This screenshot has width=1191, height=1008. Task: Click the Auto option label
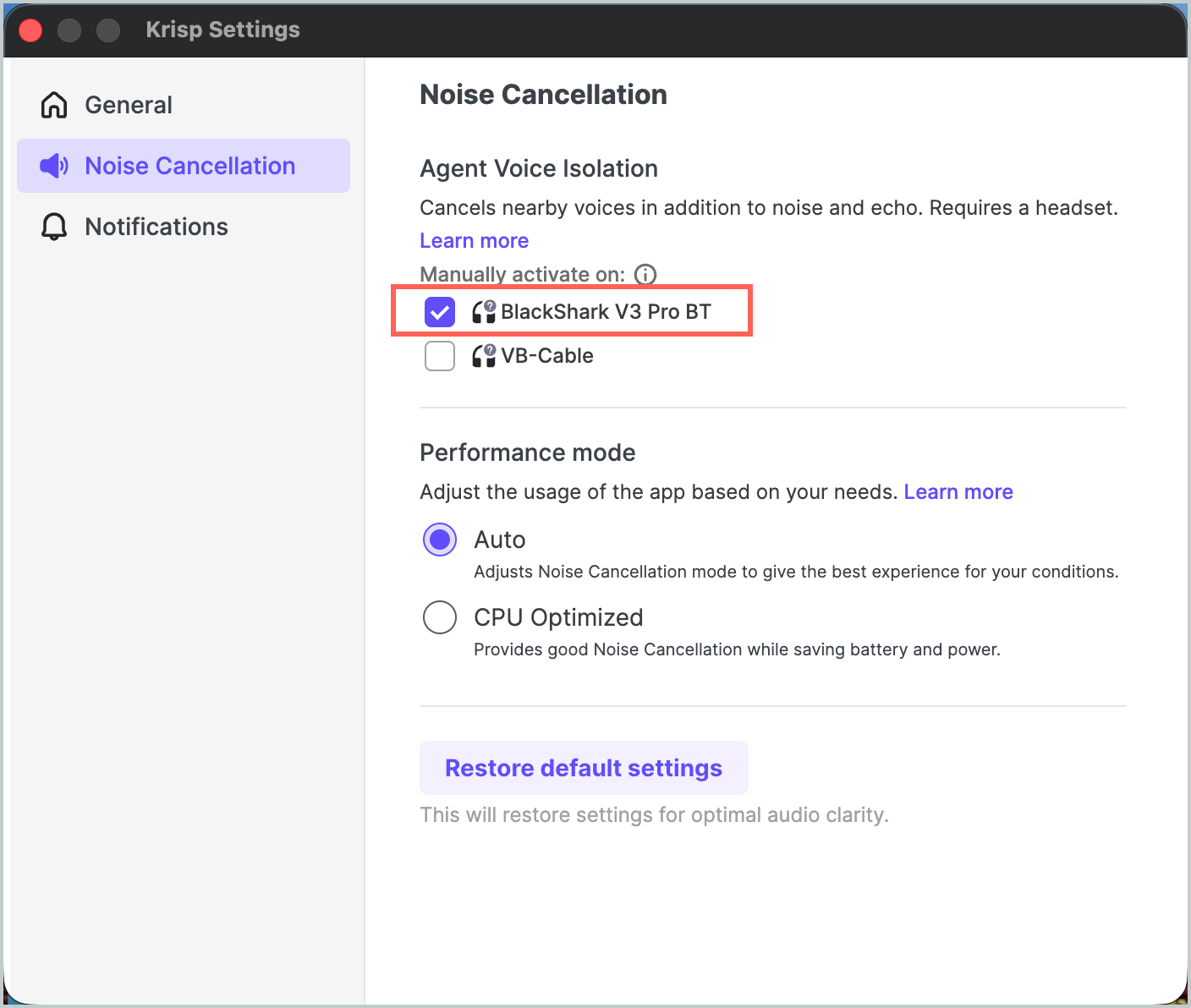point(500,540)
